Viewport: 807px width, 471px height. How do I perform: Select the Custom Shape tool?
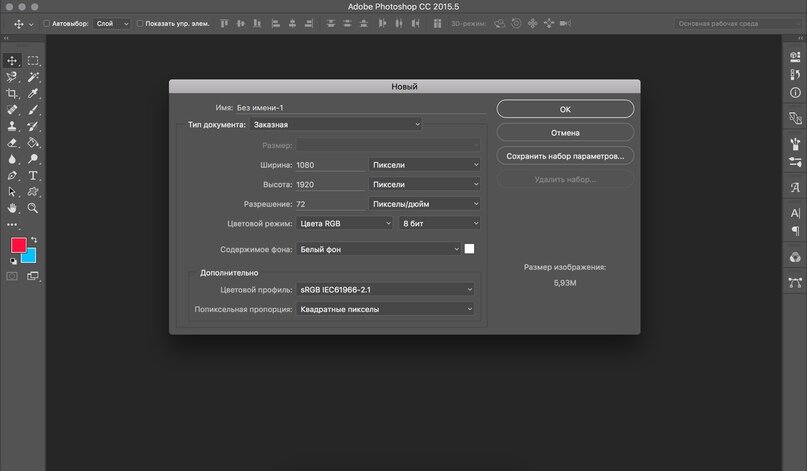pos(33,192)
